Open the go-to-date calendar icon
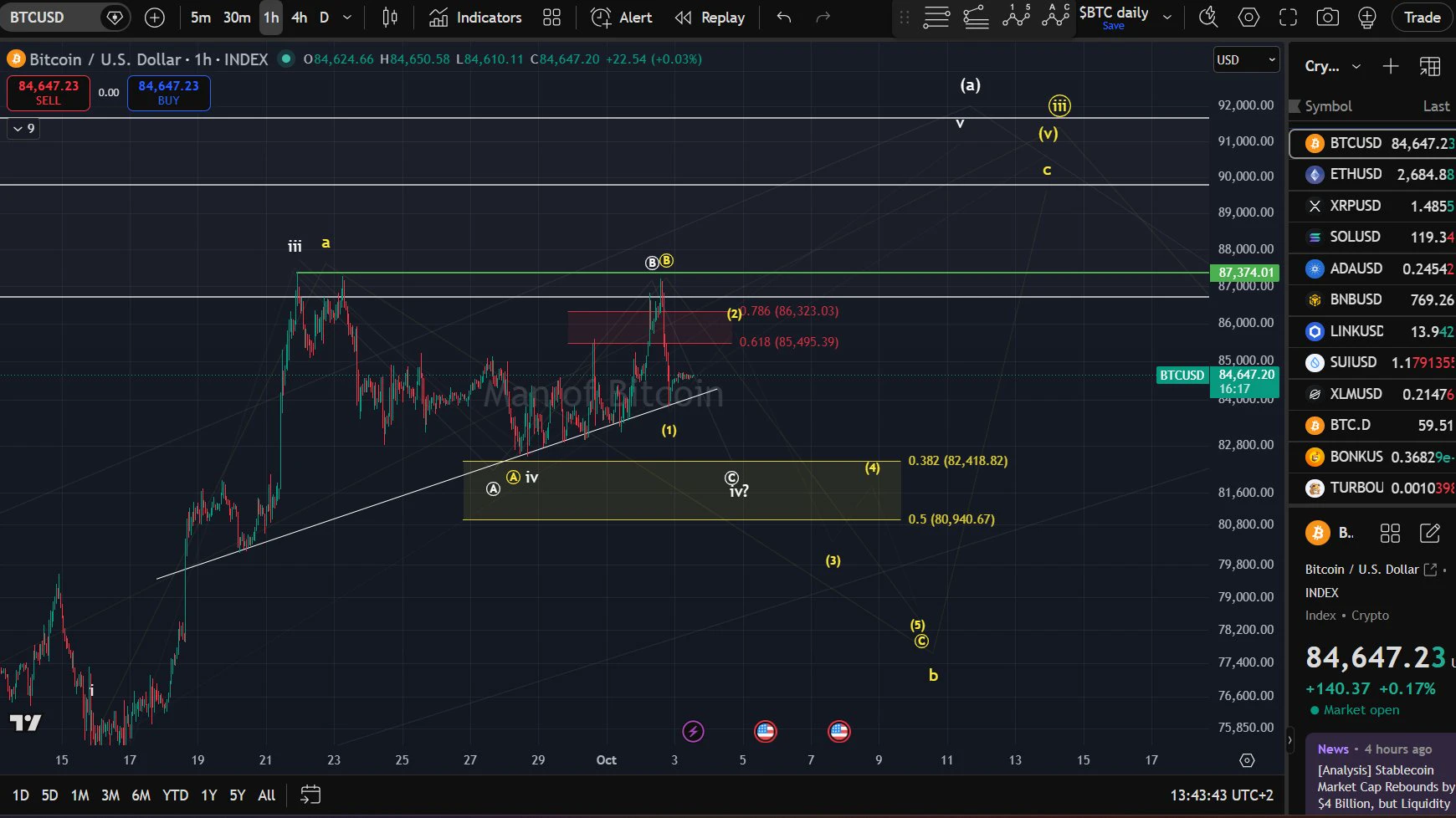The image size is (1456, 818). [x=310, y=795]
